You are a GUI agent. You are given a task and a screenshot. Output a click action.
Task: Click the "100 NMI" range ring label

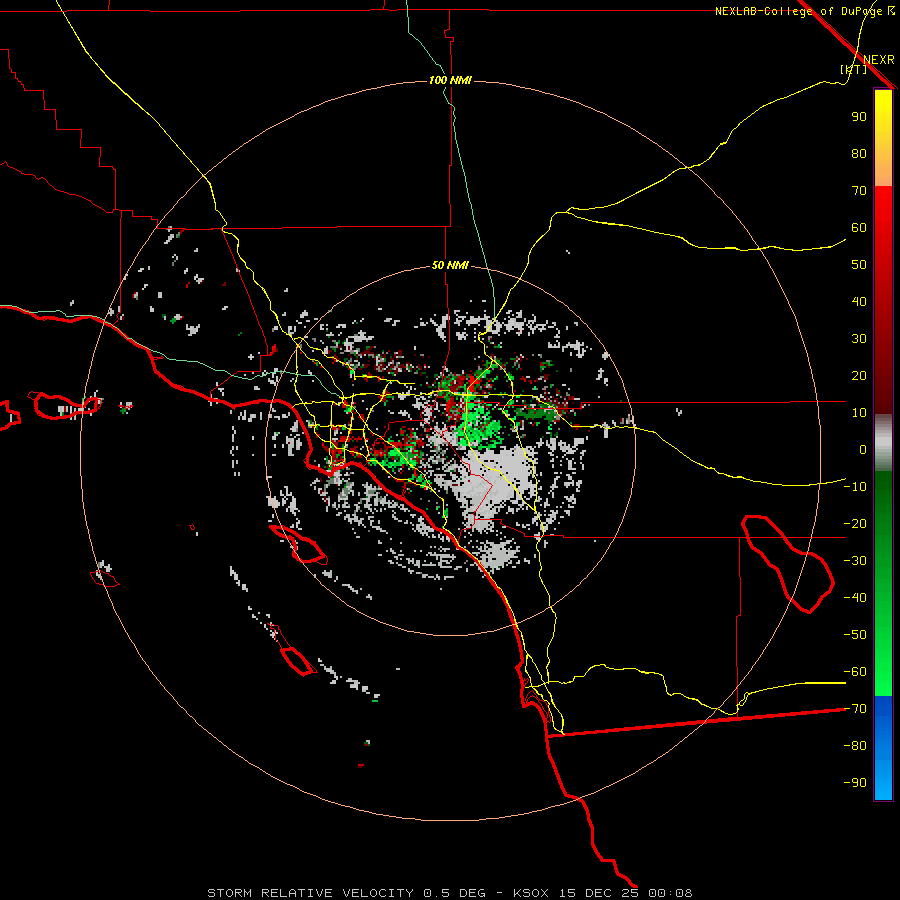[x=450, y=80]
